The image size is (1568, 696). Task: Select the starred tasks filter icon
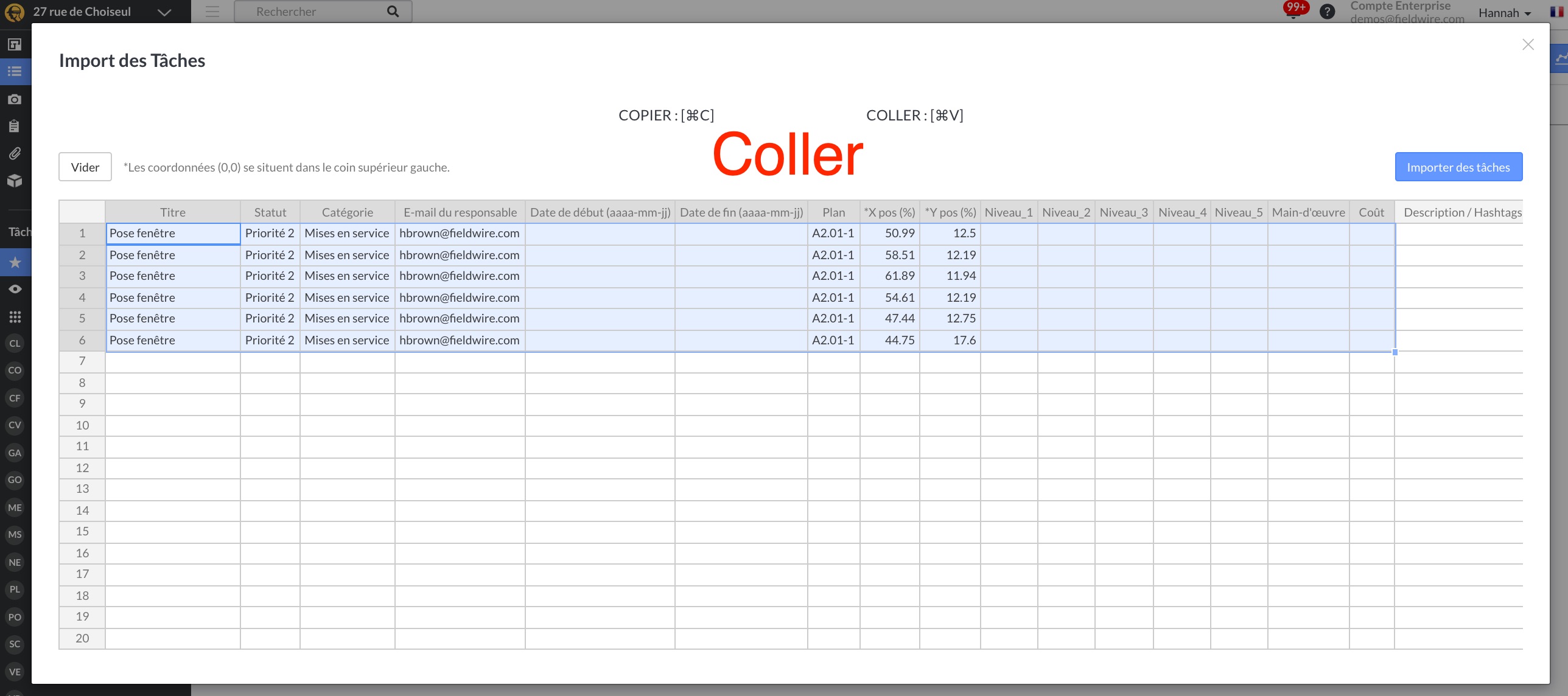click(15, 262)
